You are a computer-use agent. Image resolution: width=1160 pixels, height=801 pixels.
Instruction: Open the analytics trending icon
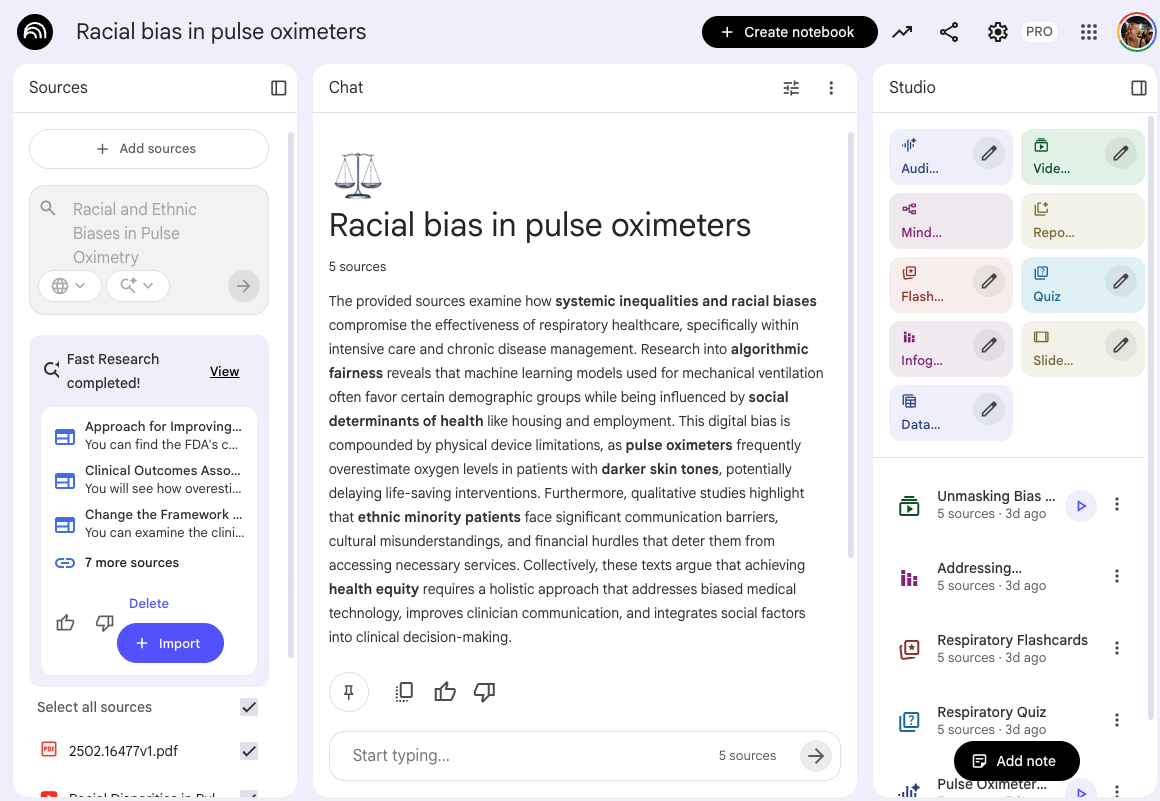click(902, 32)
